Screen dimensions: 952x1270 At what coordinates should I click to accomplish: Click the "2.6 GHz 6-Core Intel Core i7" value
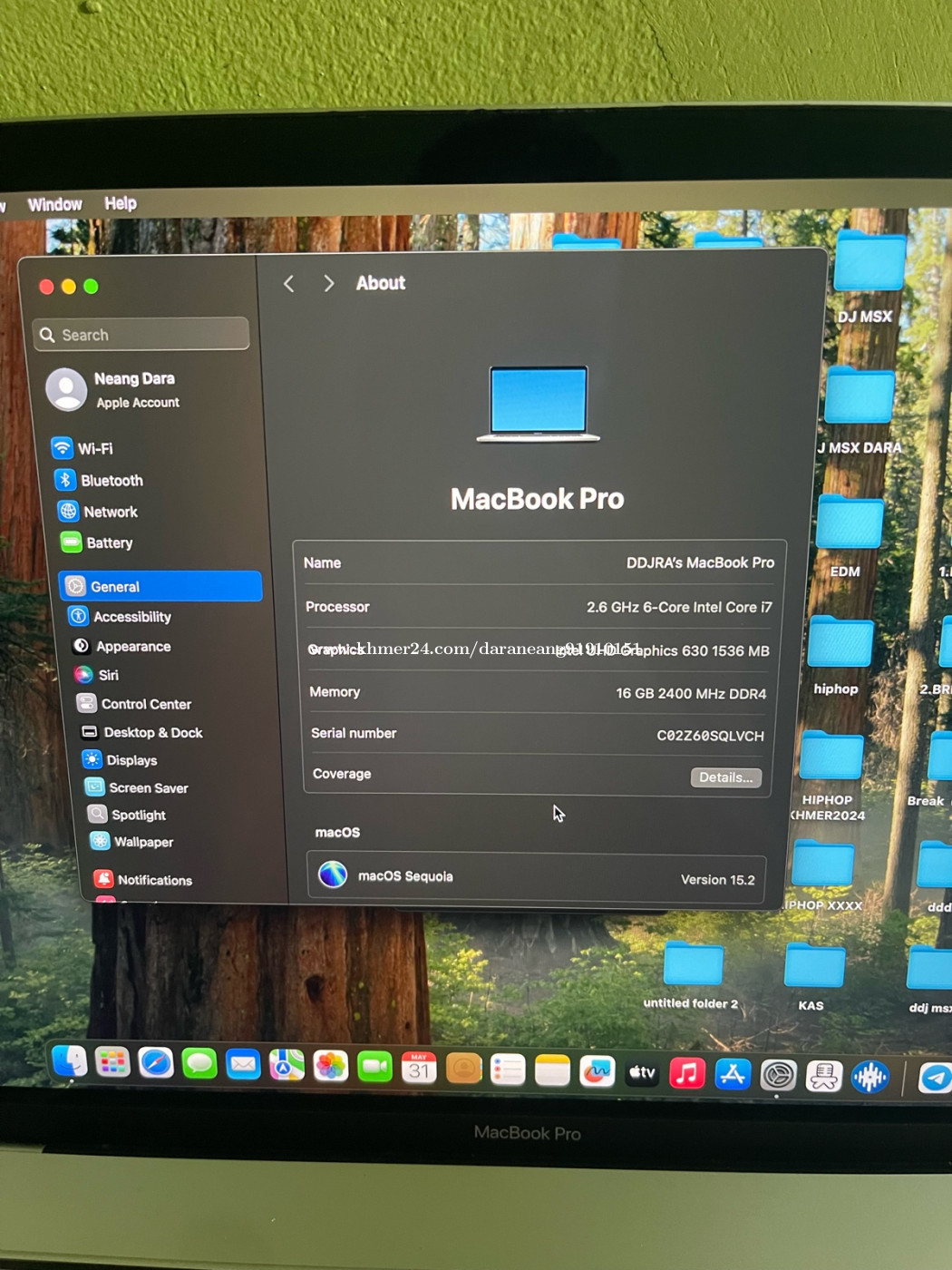679,607
